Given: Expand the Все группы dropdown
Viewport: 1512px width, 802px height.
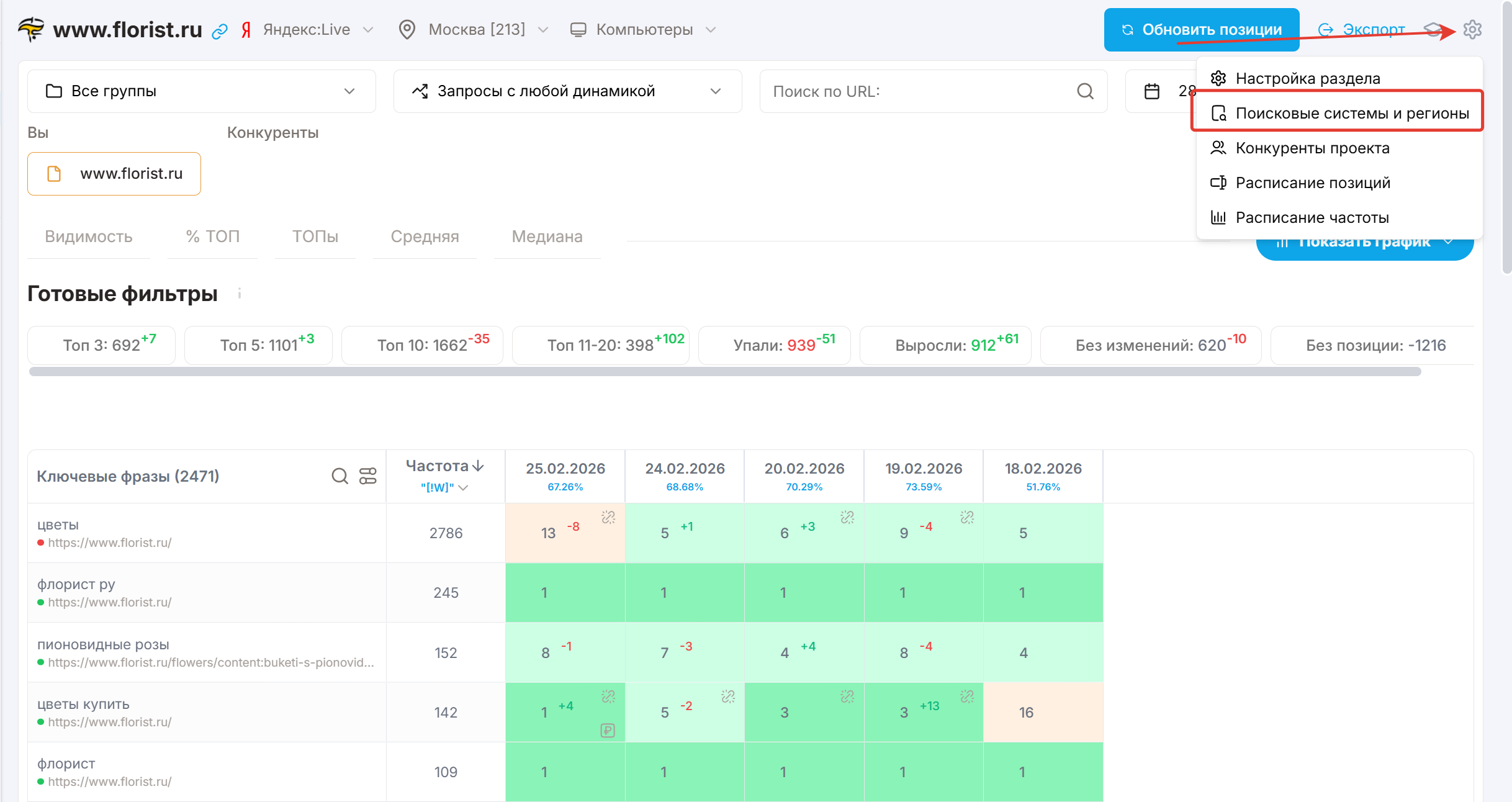Looking at the screenshot, I should click(x=201, y=91).
